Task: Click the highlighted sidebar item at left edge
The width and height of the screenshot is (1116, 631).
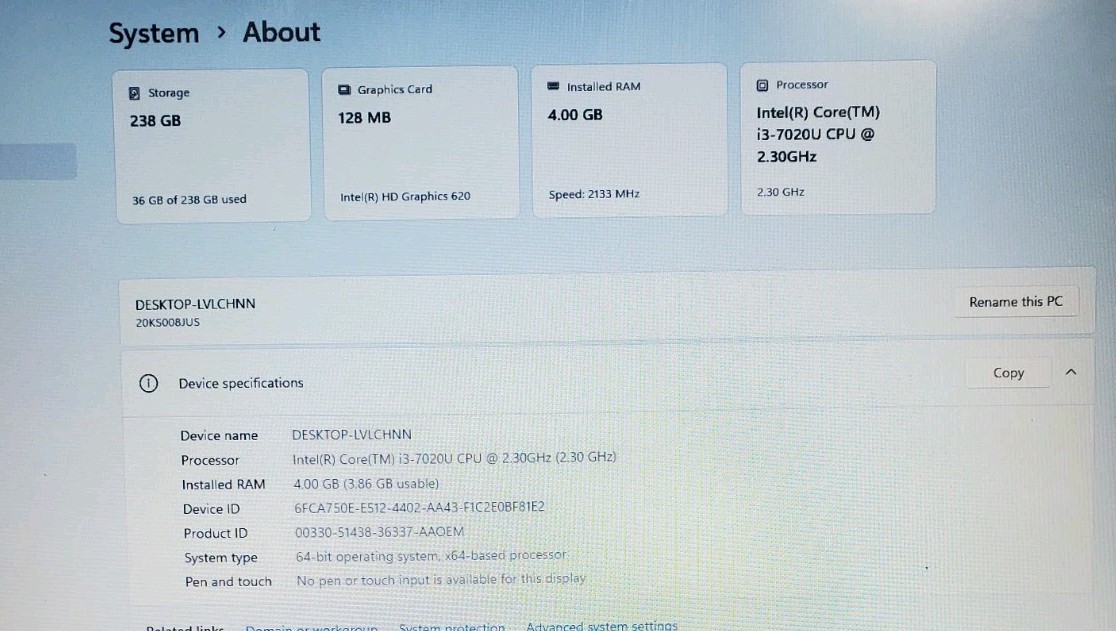Action: click(x=38, y=161)
